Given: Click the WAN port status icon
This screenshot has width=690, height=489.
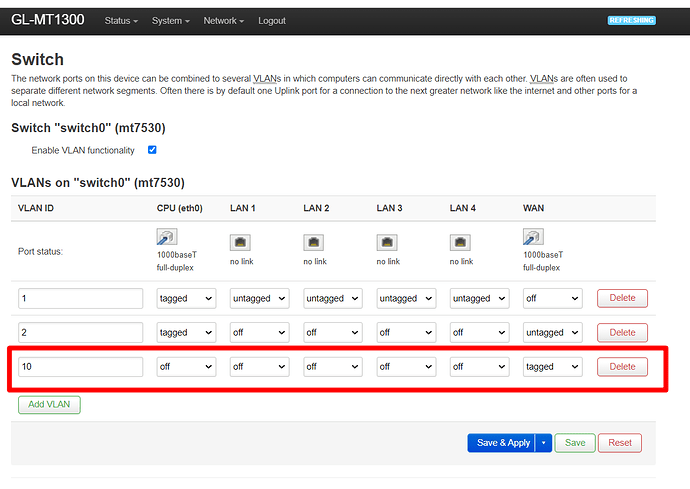Looking at the screenshot, I should point(532,237).
